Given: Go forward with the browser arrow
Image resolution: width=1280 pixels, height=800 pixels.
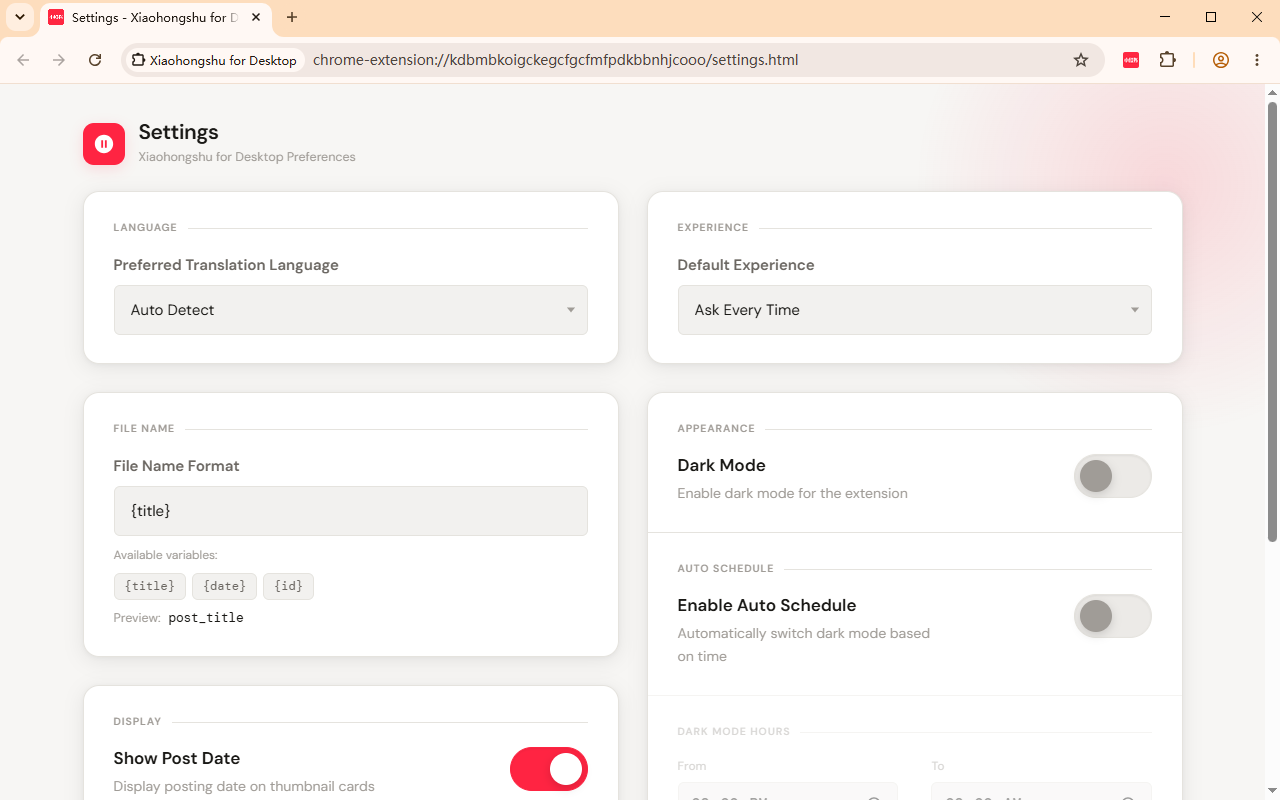Looking at the screenshot, I should click(x=59, y=60).
